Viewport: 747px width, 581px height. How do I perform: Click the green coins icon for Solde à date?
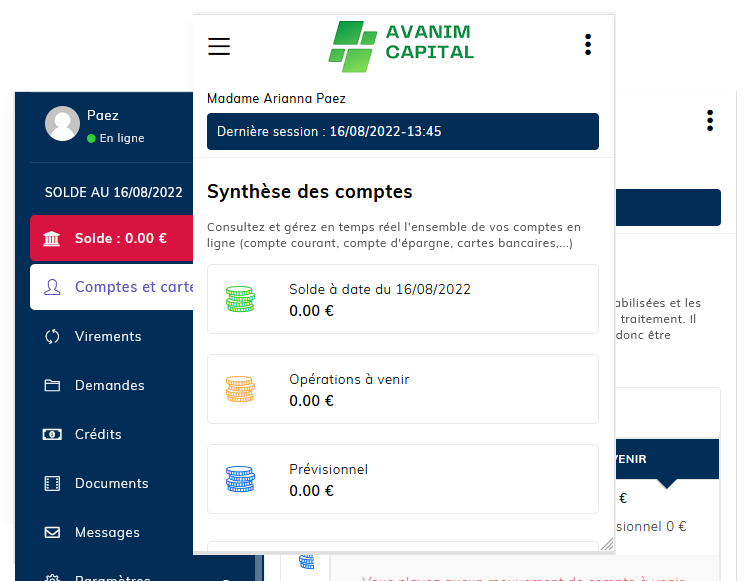coord(240,299)
